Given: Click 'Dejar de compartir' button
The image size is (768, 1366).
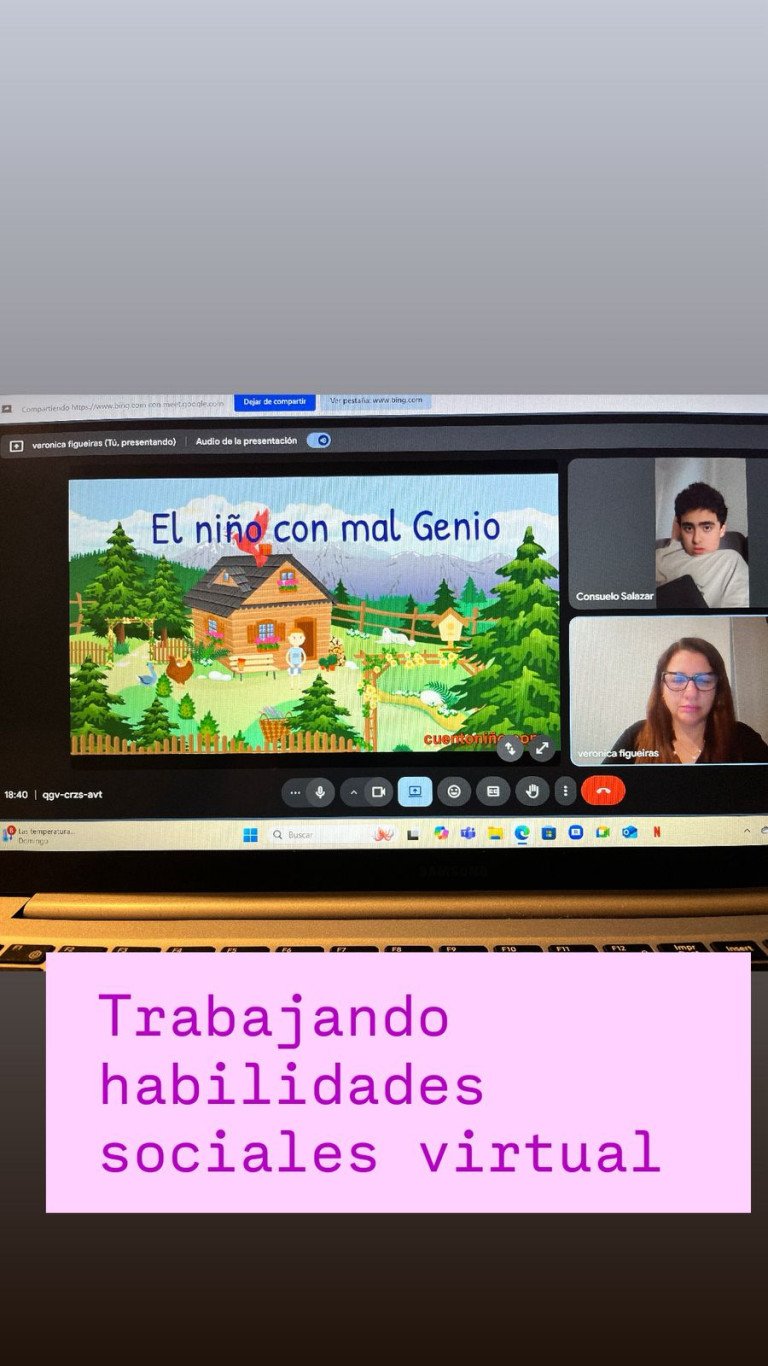Looking at the screenshot, I should coord(274,402).
